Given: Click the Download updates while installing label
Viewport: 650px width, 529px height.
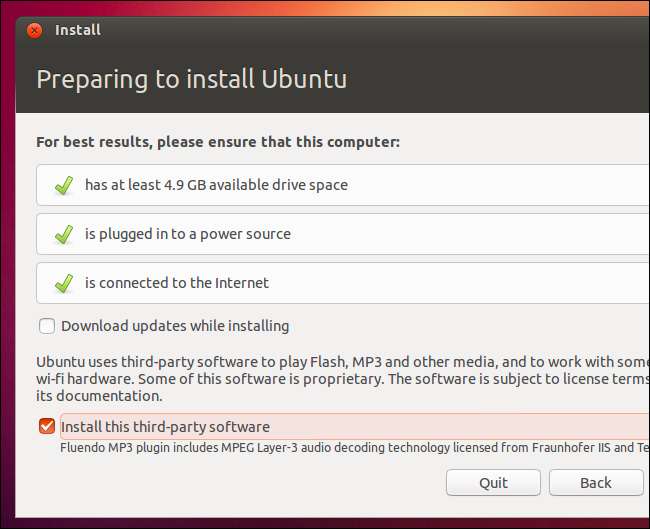Looking at the screenshot, I should pyautogui.click(x=175, y=326).
